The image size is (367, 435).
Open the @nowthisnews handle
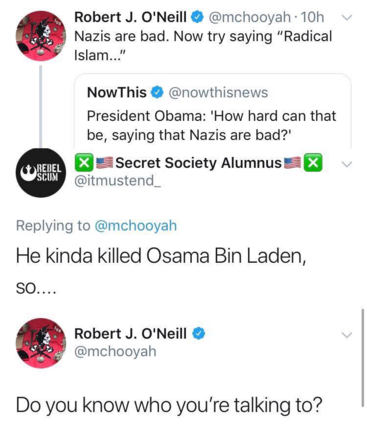pyautogui.click(x=218, y=93)
